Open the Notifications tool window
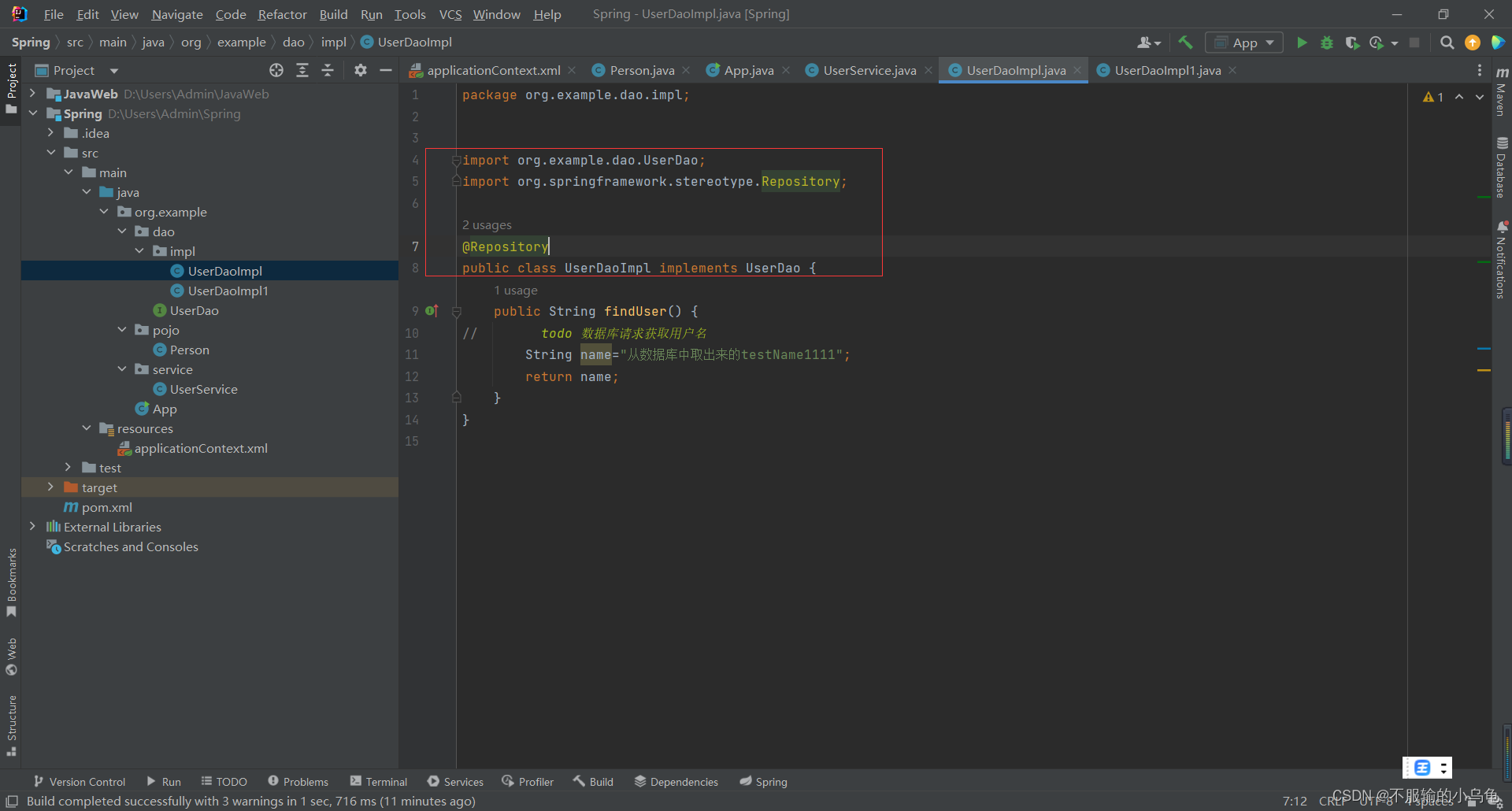The width and height of the screenshot is (1512, 811). (1502, 260)
